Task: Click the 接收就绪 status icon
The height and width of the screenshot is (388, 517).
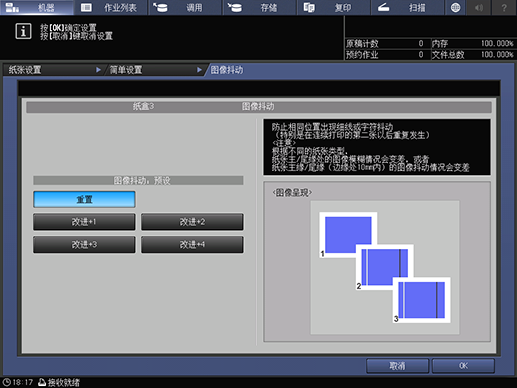Action: tap(42, 382)
